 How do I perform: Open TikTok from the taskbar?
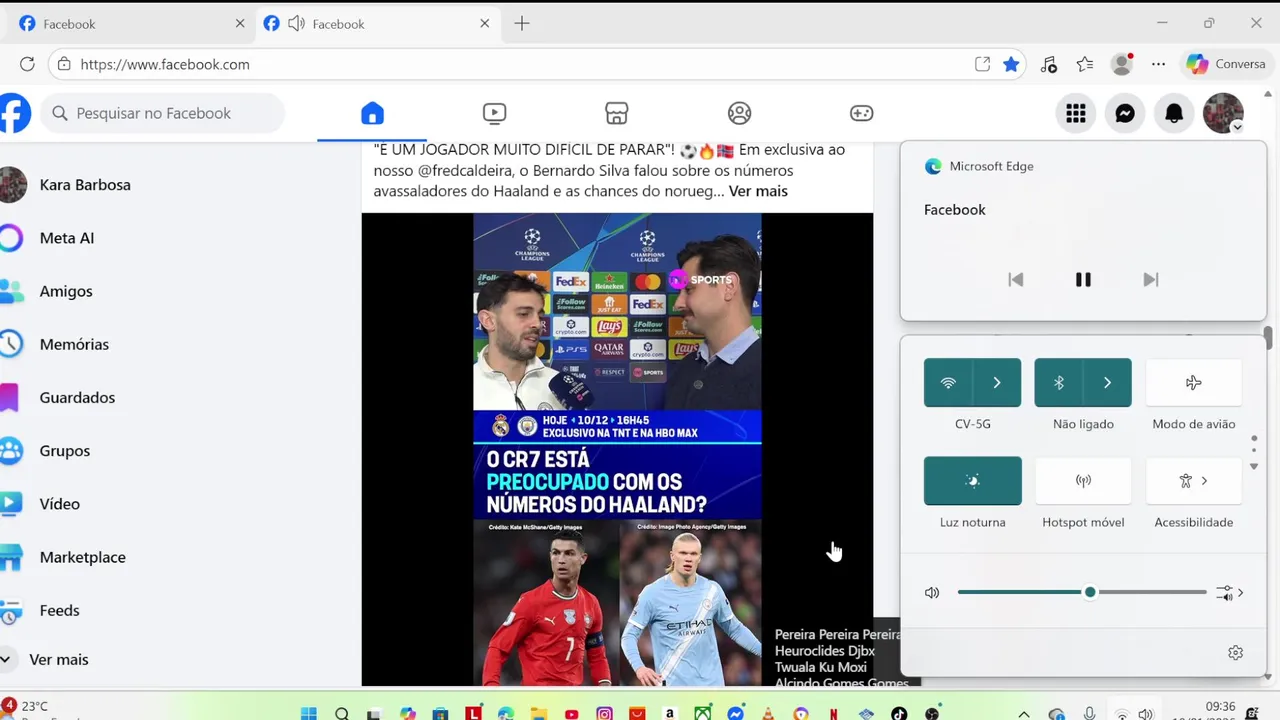[x=899, y=714]
